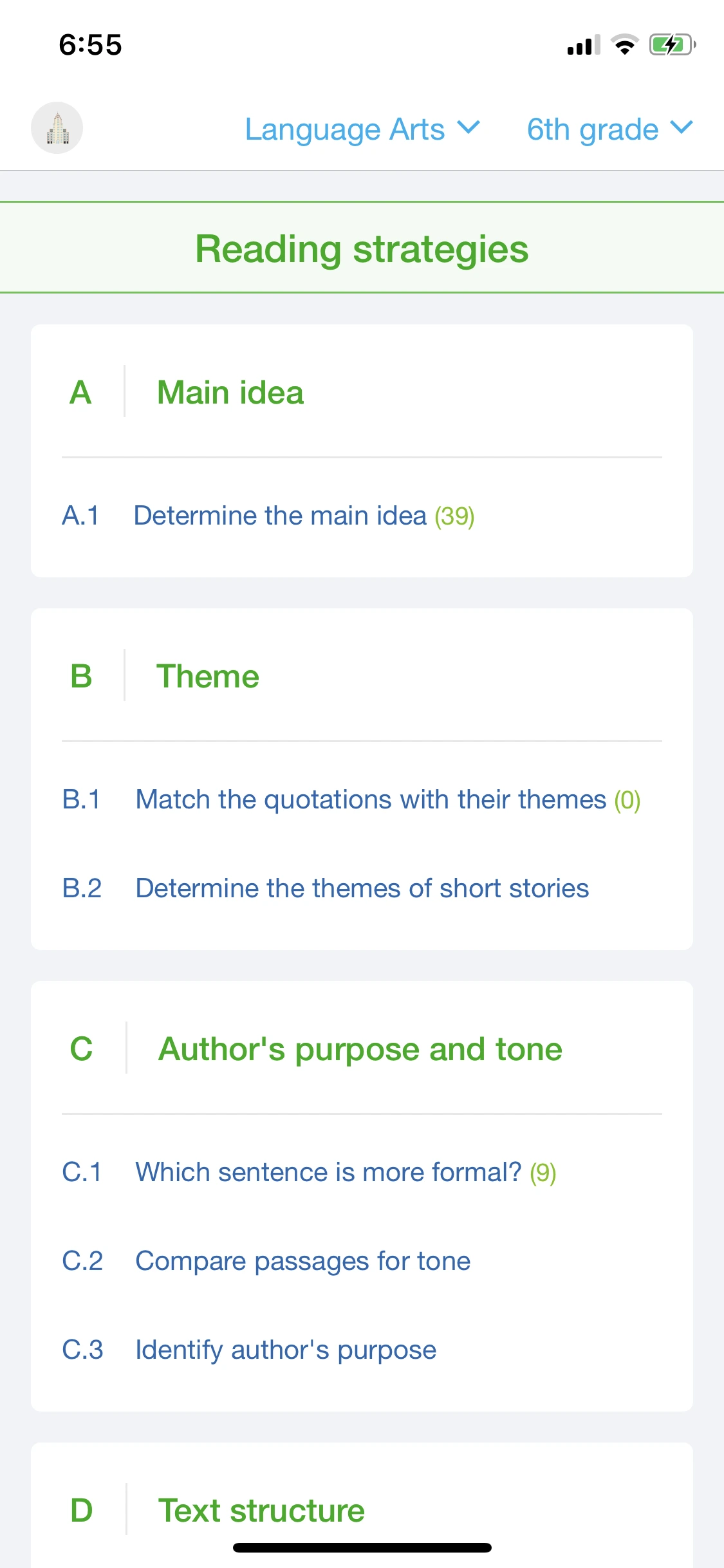This screenshot has width=724, height=1568.
Task: Open C.3 Identify author's purpose
Action: click(x=285, y=1350)
